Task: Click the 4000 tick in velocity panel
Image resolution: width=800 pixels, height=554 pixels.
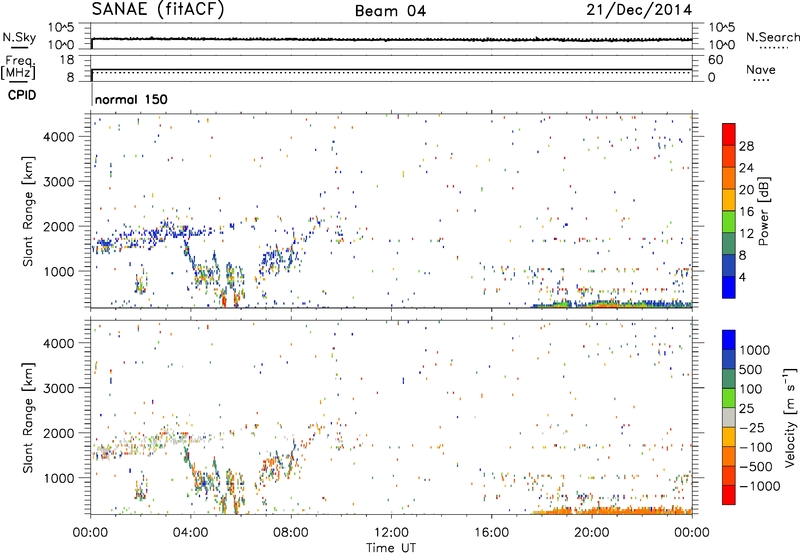Action: [x=59, y=343]
